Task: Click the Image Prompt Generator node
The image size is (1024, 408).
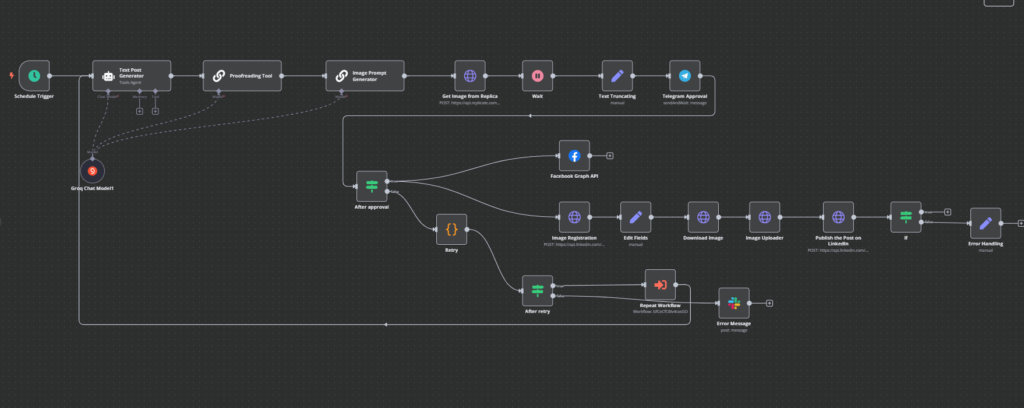Action: point(361,75)
